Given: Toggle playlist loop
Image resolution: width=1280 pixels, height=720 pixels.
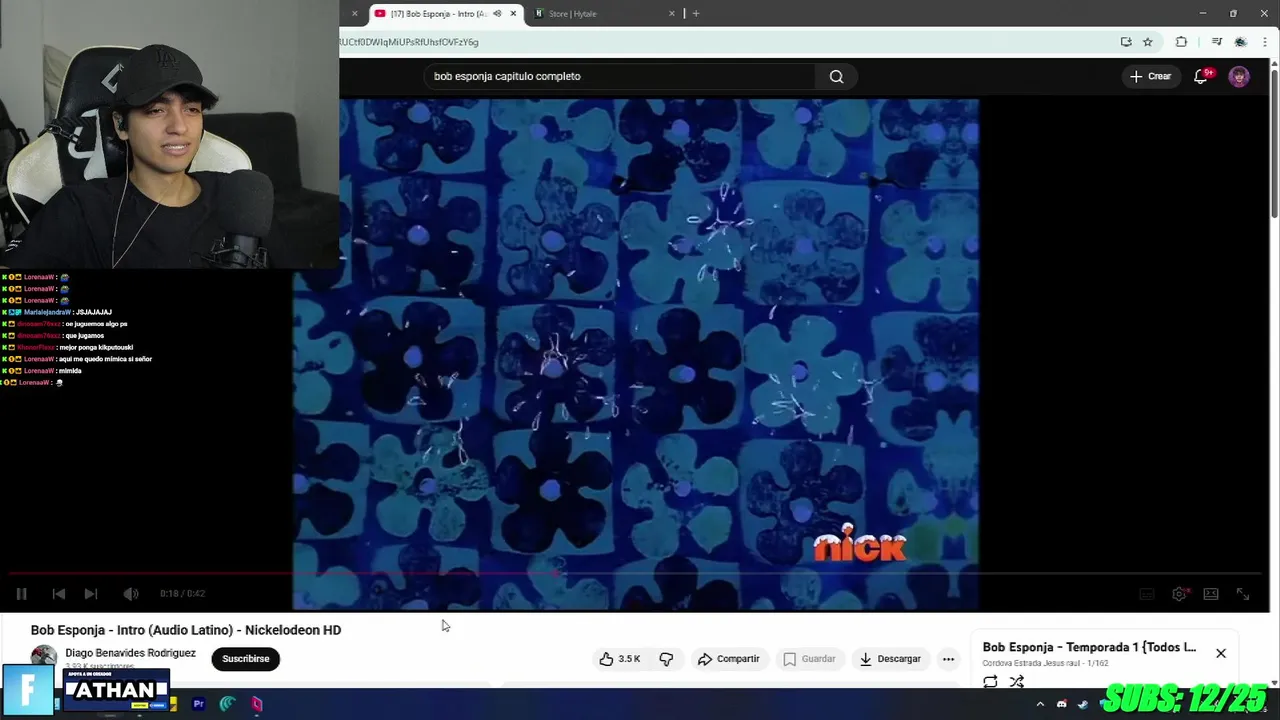Looking at the screenshot, I should pyautogui.click(x=990, y=682).
